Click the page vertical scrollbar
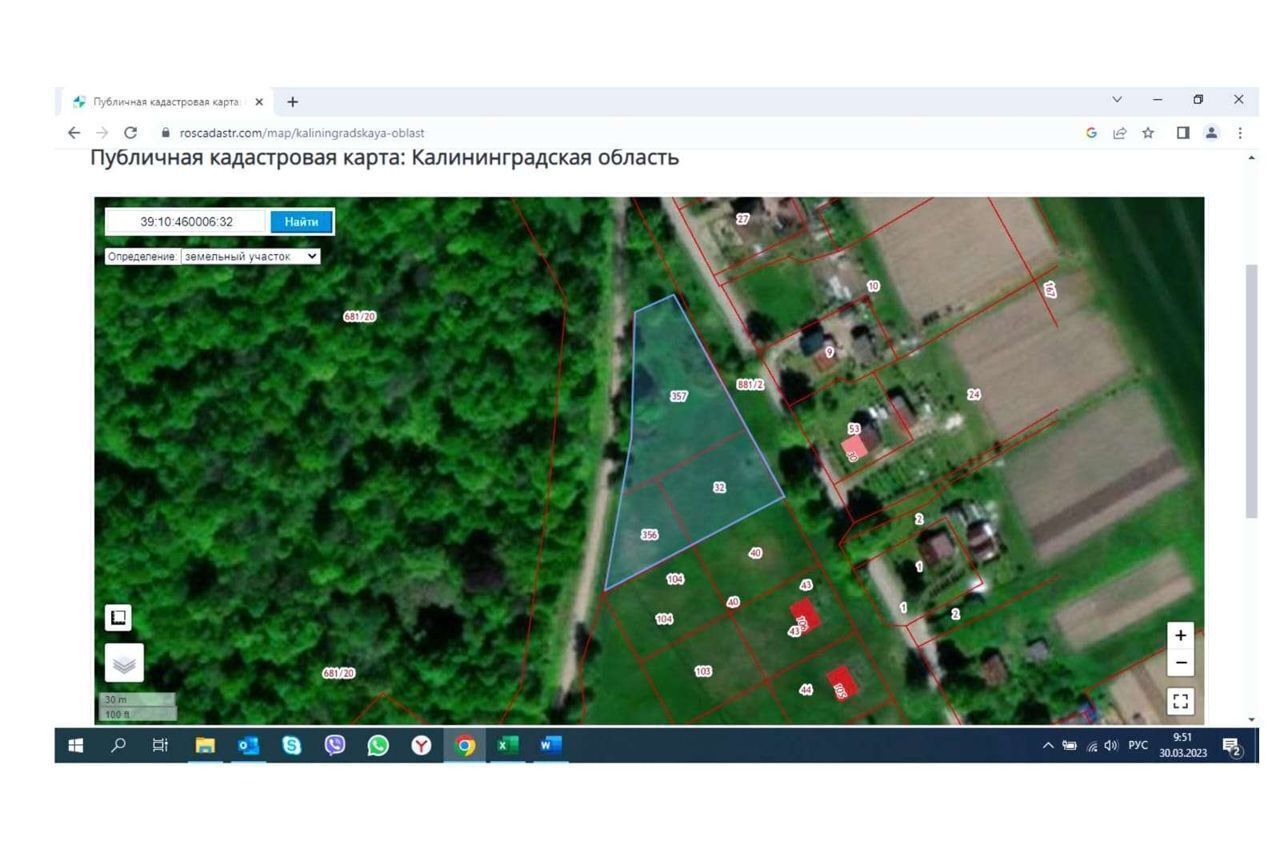The image size is (1280, 844). 1251,391
